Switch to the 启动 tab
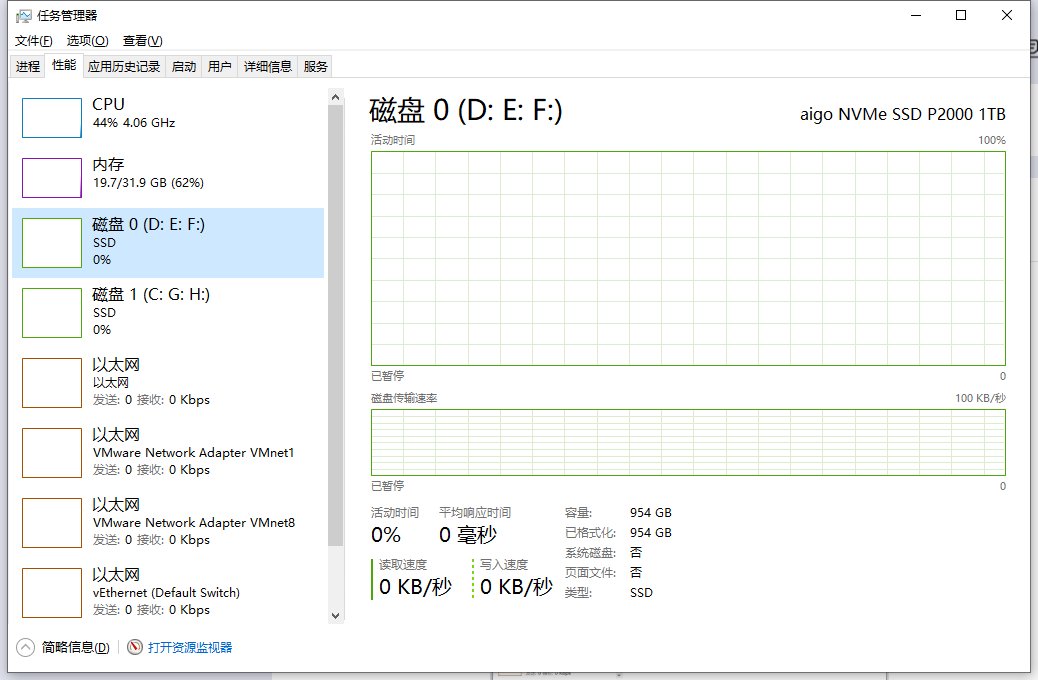 [184, 66]
